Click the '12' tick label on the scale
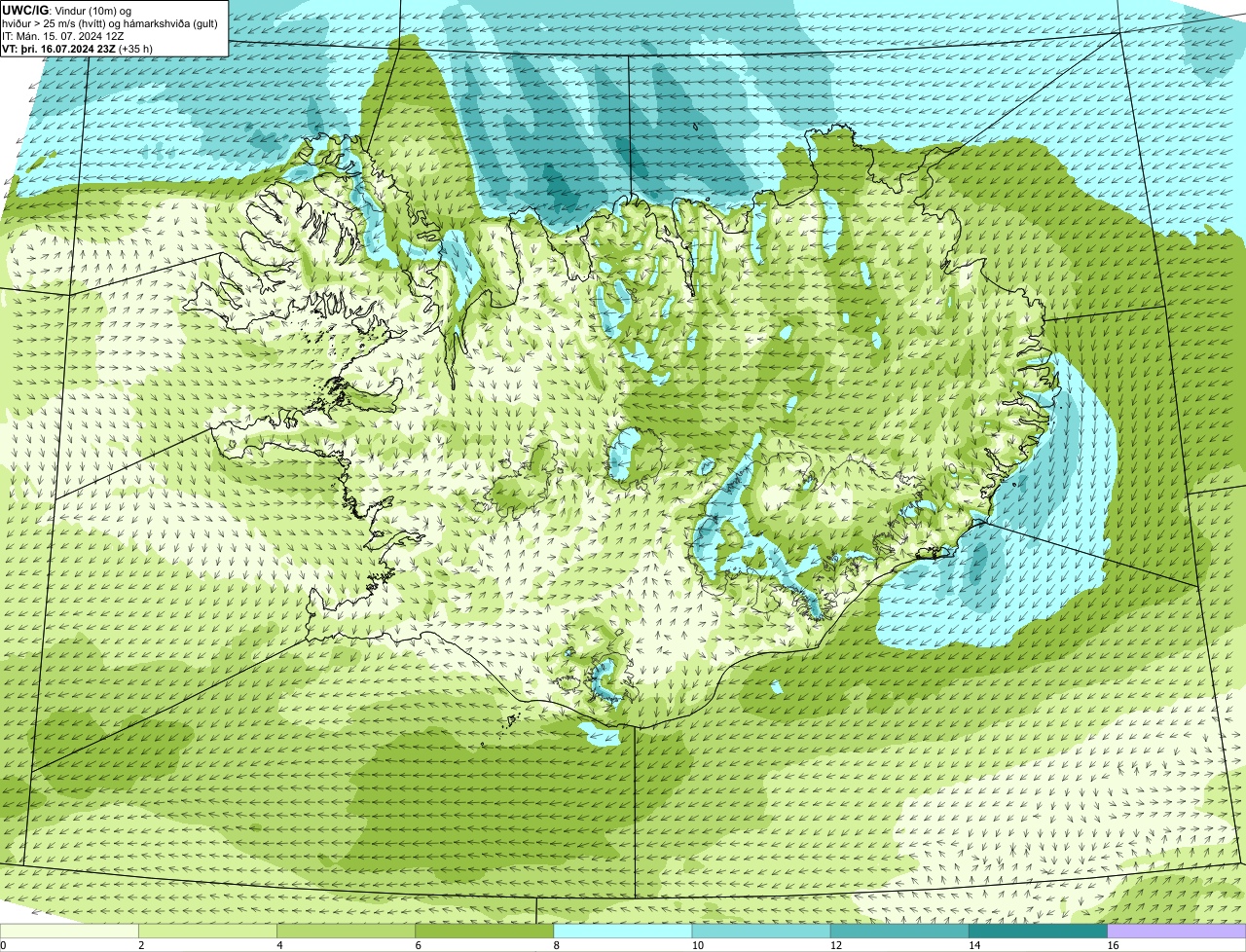Image resolution: width=1246 pixels, height=952 pixels. click(835, 945)
